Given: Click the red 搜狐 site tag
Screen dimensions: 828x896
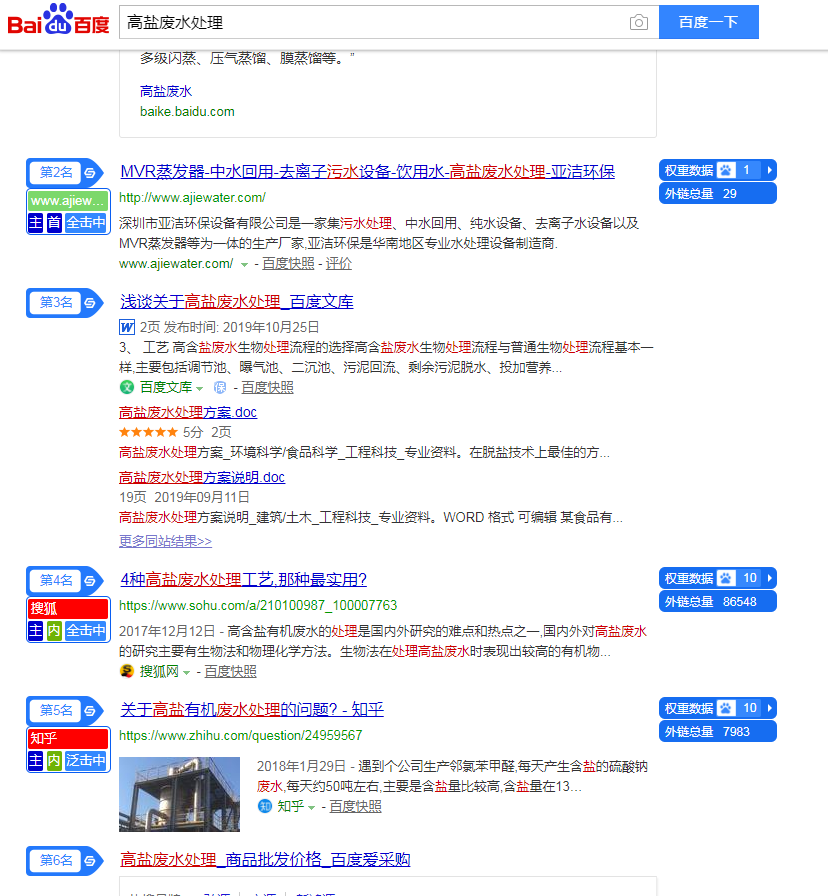Looking at the screenshot, I should [x=68, y=609].
